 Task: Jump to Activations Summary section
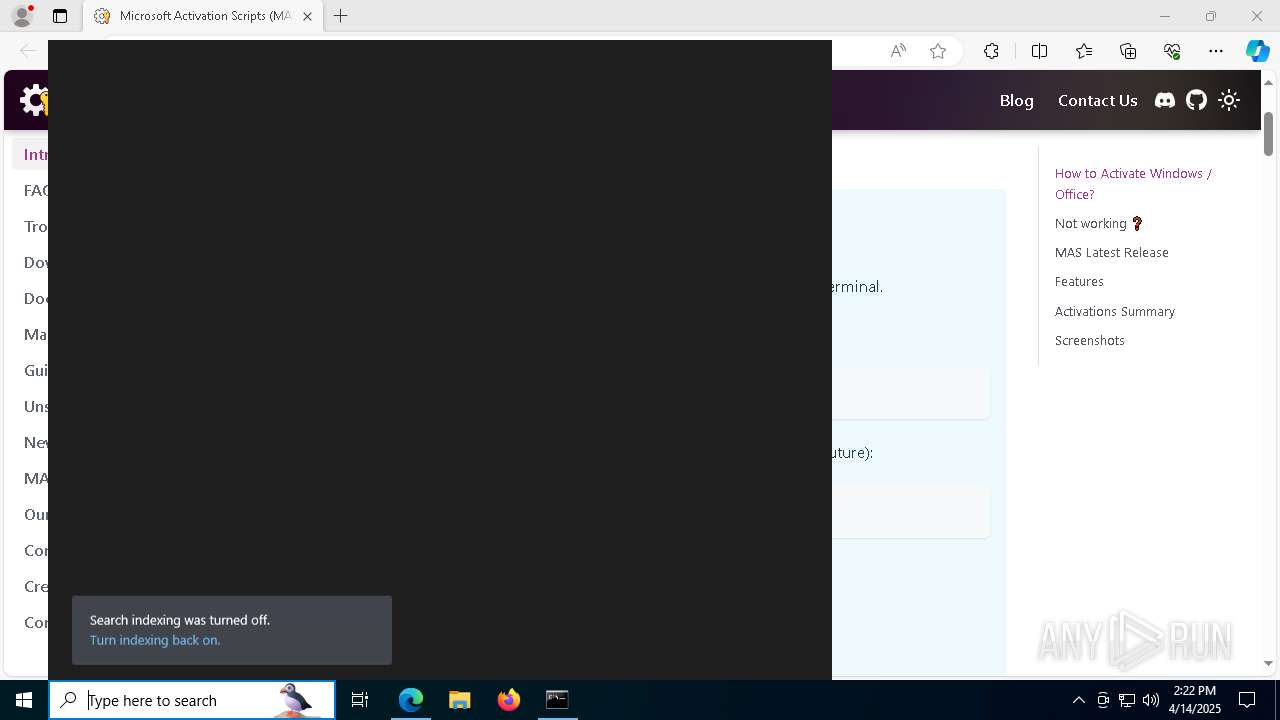1114,311
